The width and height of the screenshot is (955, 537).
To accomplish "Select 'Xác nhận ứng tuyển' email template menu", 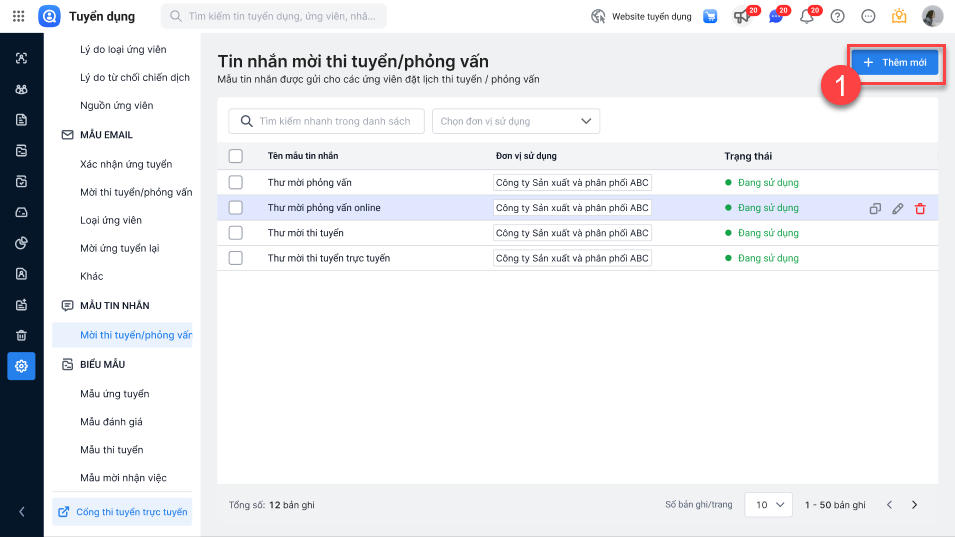I will [x=126, y=164].
